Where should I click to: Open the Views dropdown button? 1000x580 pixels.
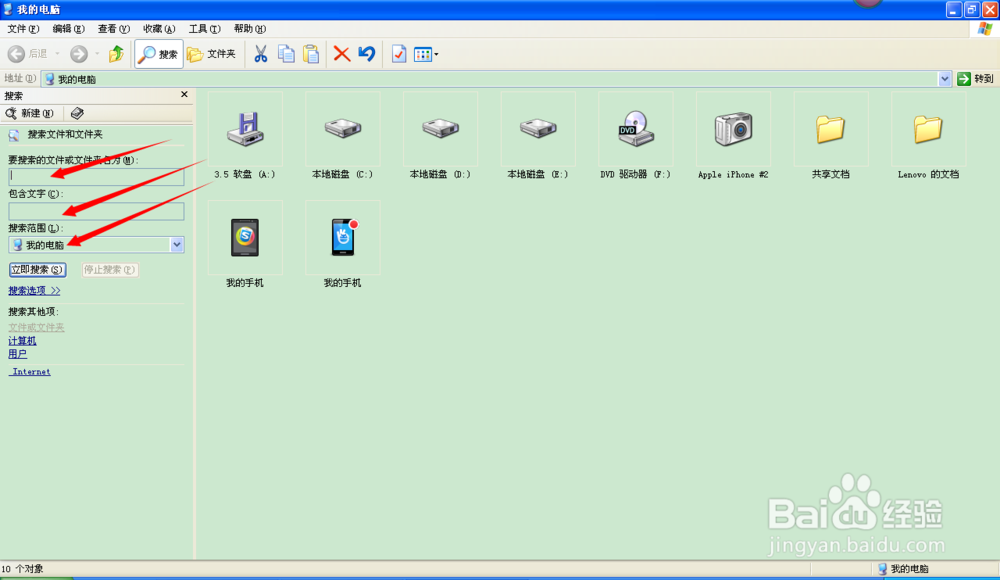[426, 54]
